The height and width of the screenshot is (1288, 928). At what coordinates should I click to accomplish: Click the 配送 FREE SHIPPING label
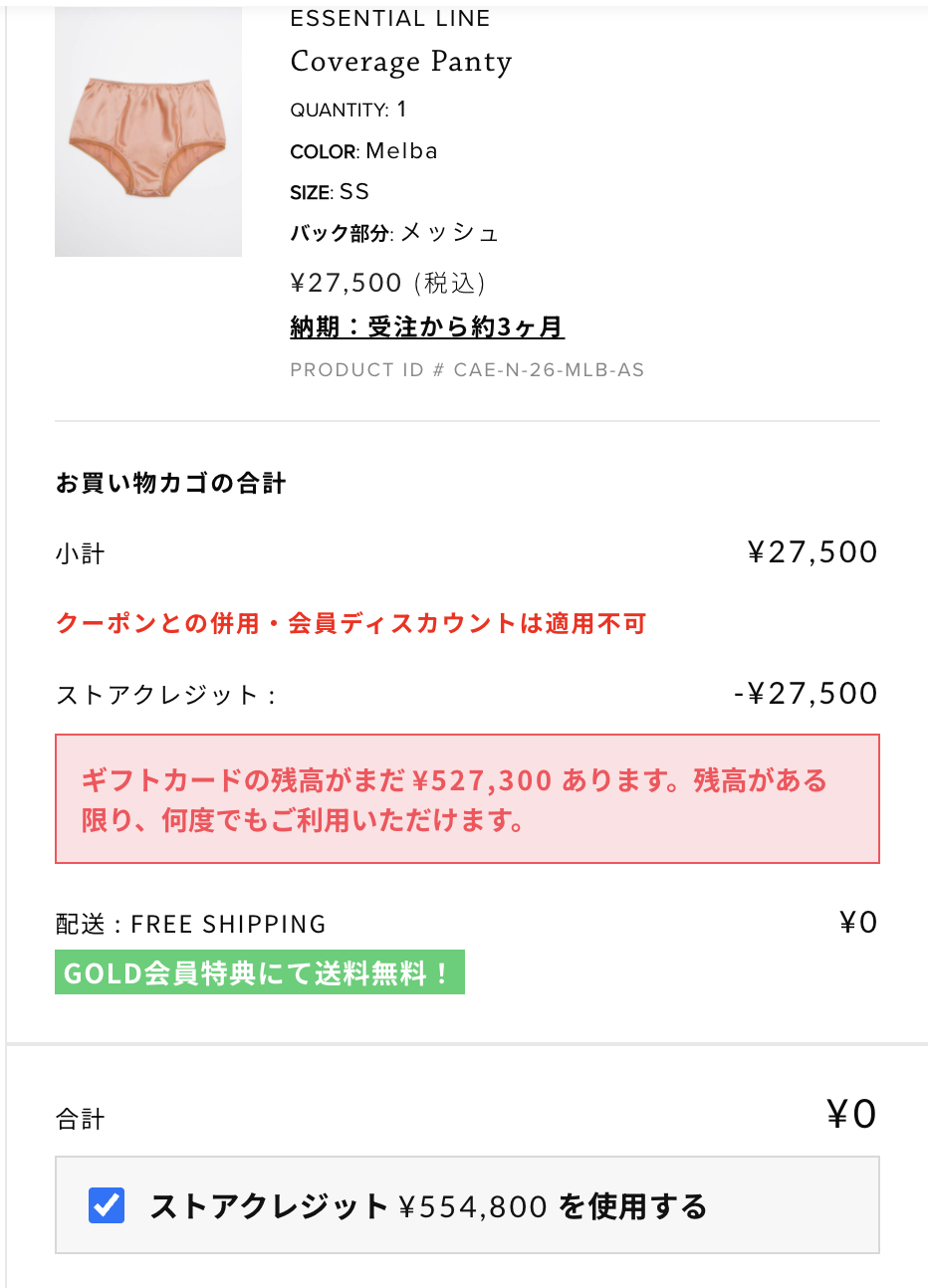[x=190, y=924]
